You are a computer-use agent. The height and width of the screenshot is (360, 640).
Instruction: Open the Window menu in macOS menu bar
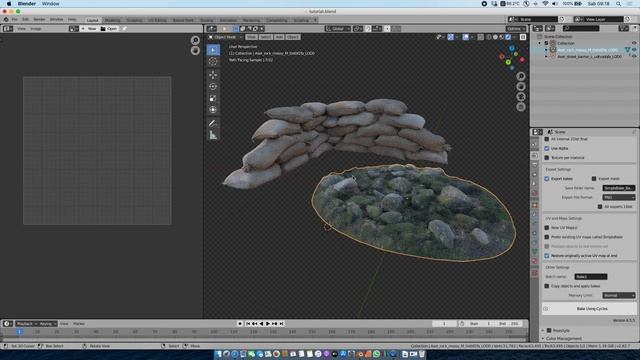51,4
